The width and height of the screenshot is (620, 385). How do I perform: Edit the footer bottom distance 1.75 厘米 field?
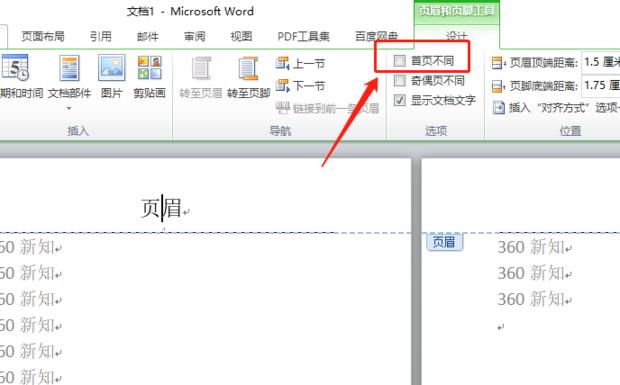pos(601,85)
